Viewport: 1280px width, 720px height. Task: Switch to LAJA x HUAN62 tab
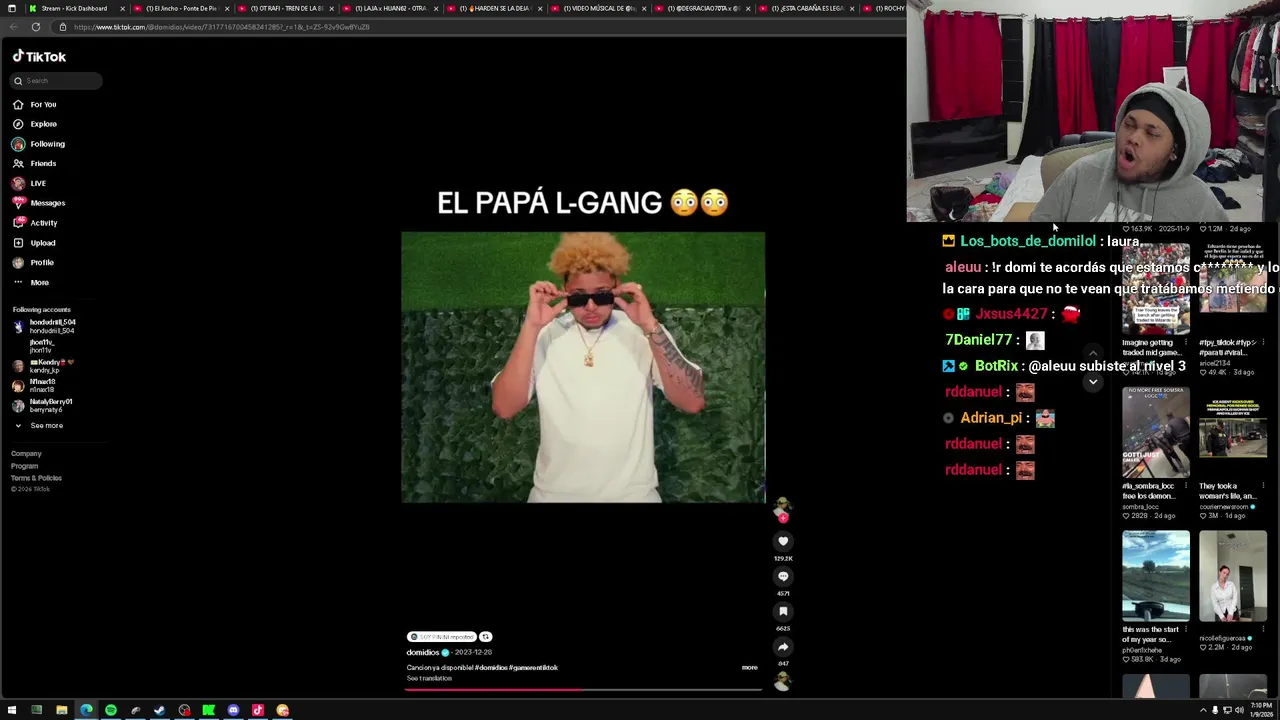[390, 8]
